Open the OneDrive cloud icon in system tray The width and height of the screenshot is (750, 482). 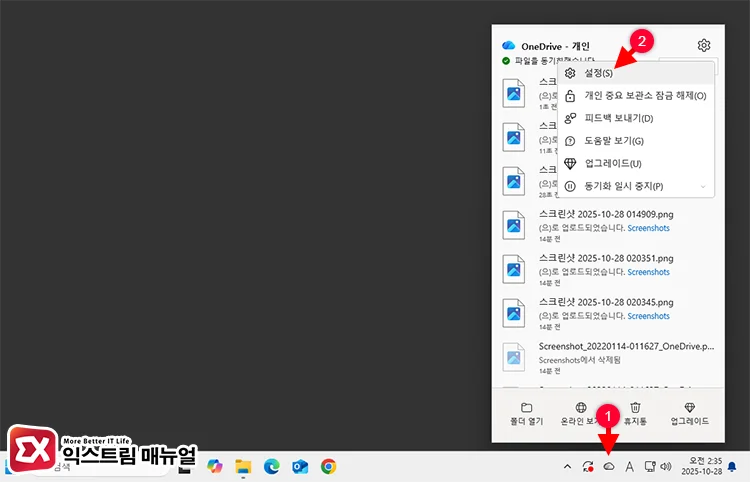coord(608,467)
